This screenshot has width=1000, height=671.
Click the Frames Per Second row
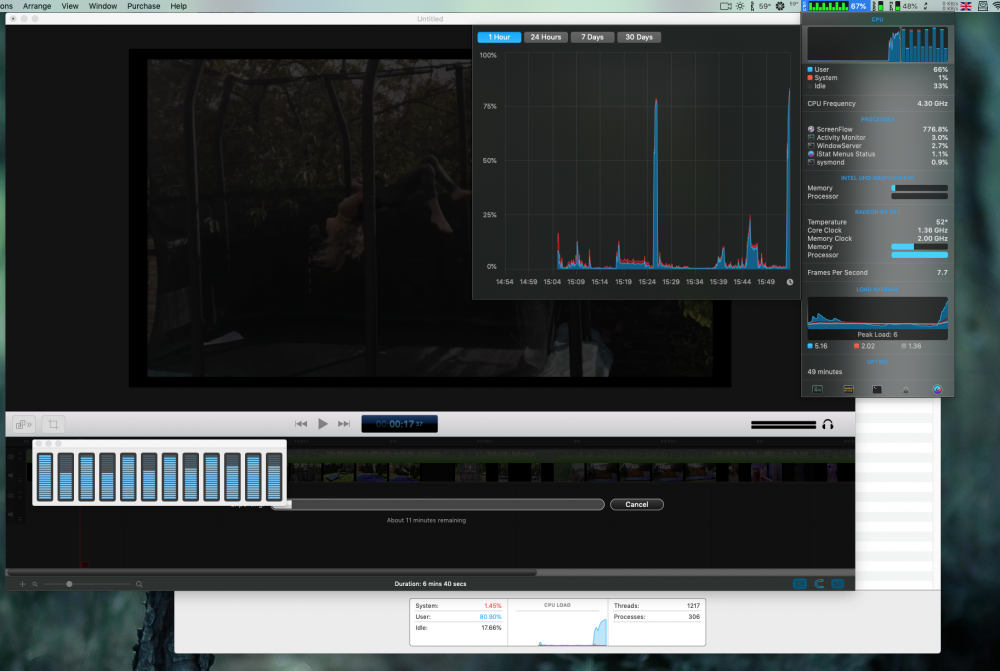(878, 272)
